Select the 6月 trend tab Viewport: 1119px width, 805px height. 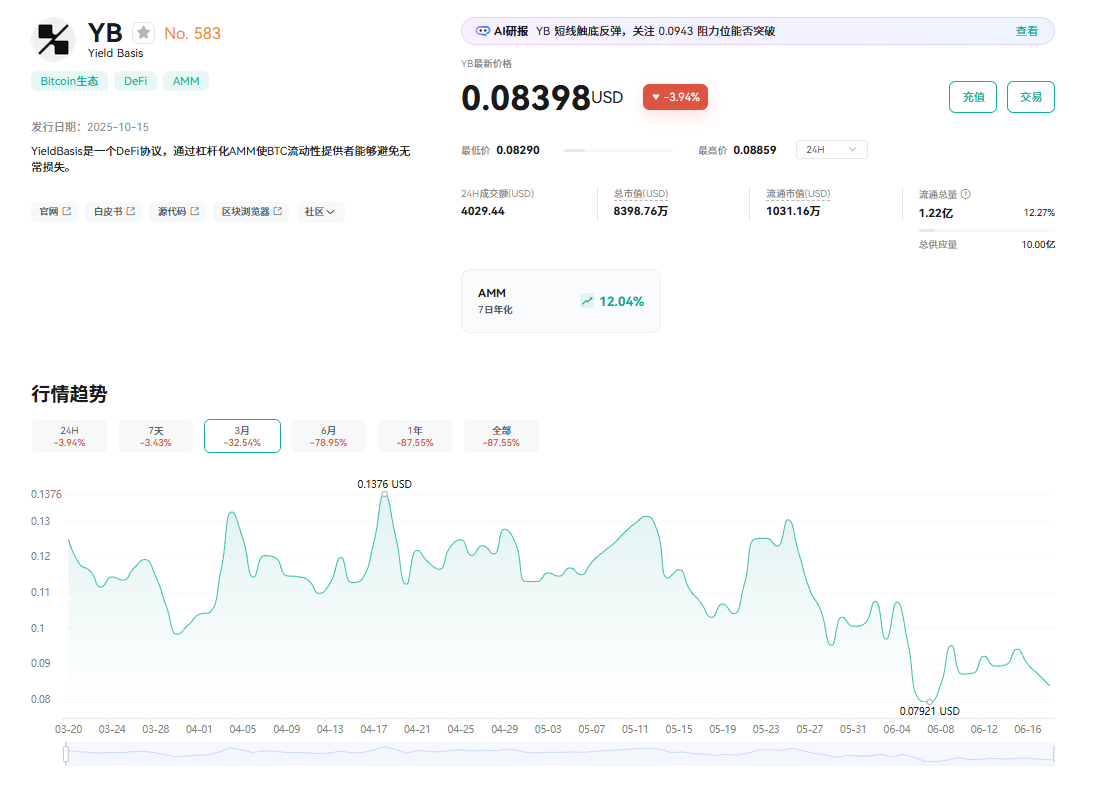328,436
